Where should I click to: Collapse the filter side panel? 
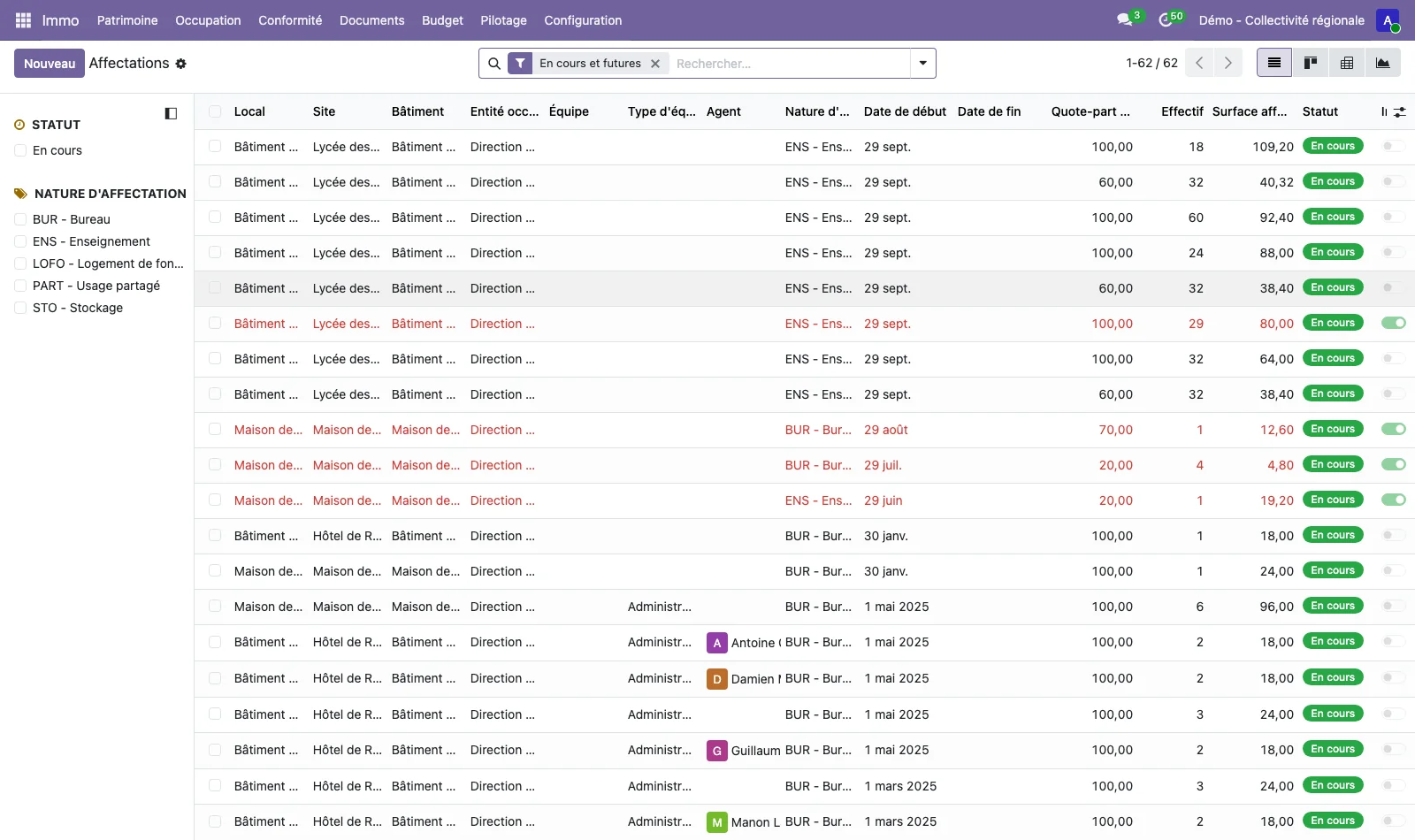171,113
